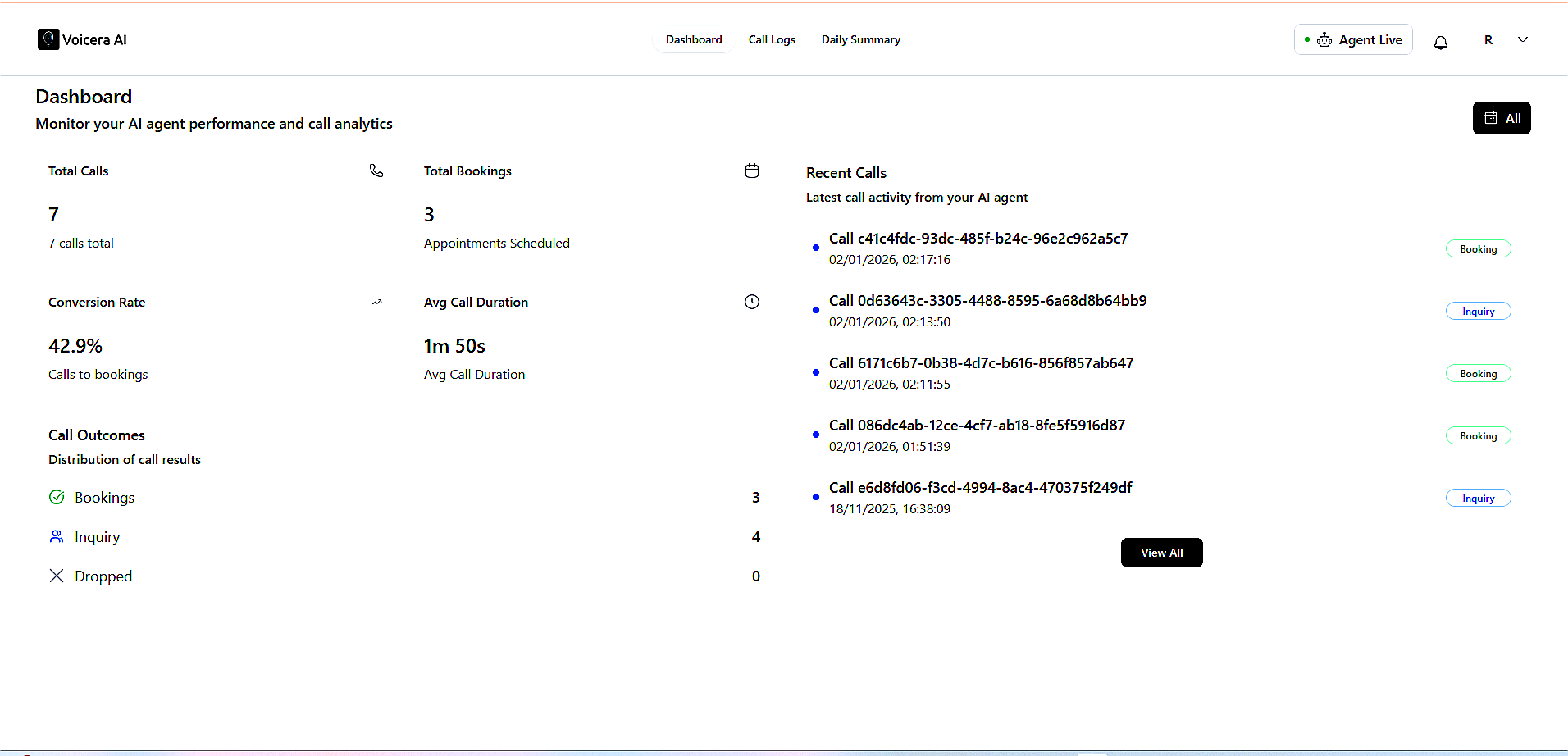Open the notifications bell
Viewport: 1568px width, 756px height.
[1440, 42]
